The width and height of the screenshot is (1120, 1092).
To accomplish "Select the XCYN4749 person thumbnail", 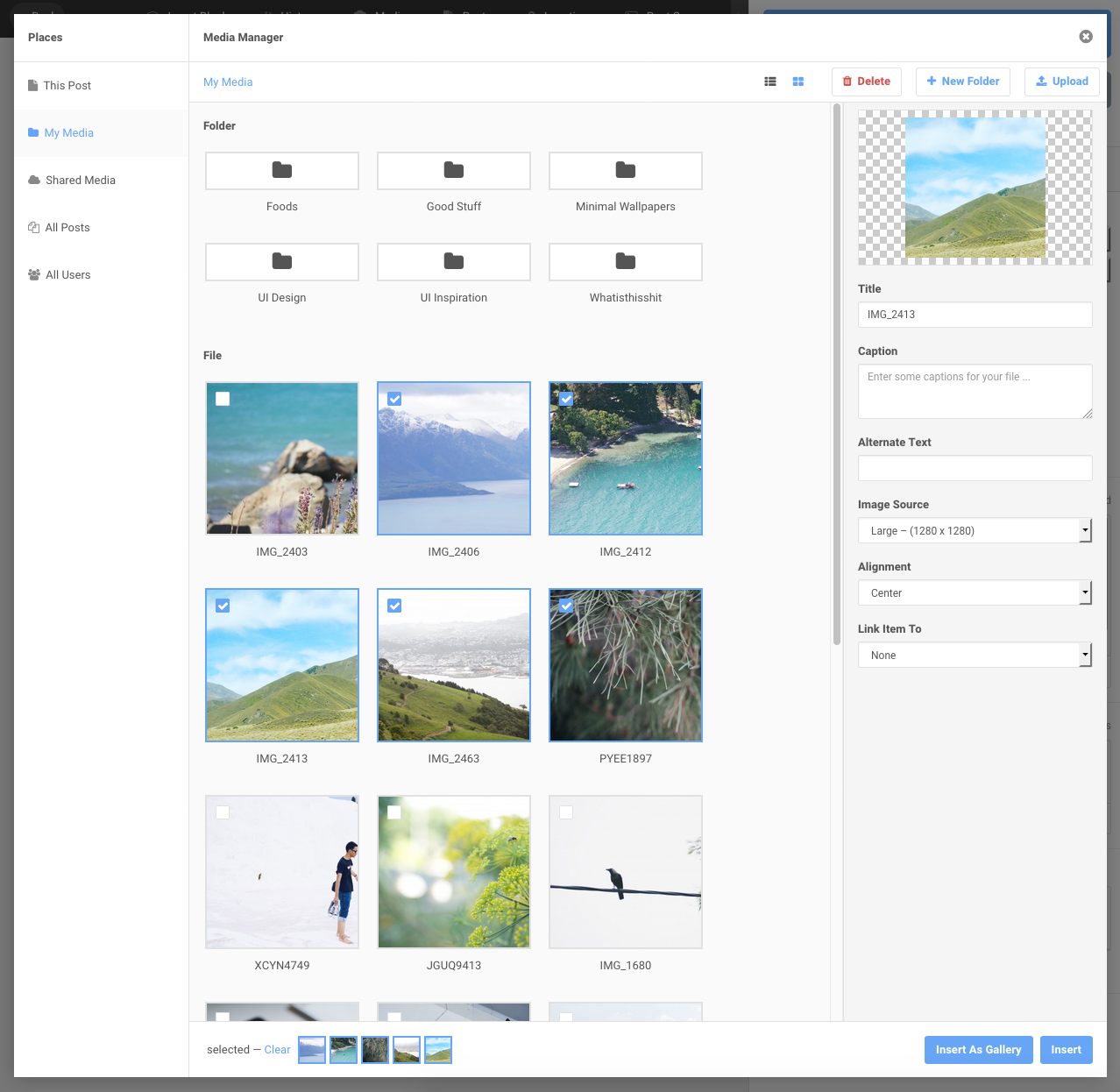I will (x=282, y=872).
